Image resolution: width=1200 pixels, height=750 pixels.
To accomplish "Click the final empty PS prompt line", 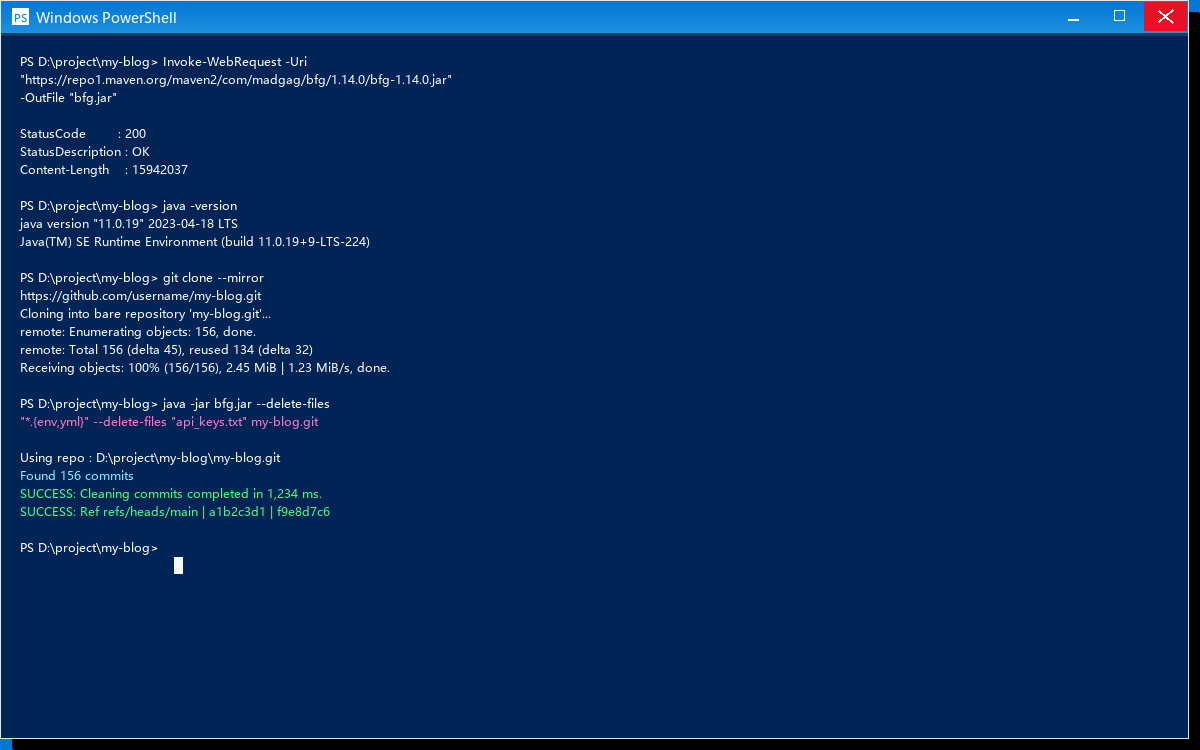I will 89,548.
